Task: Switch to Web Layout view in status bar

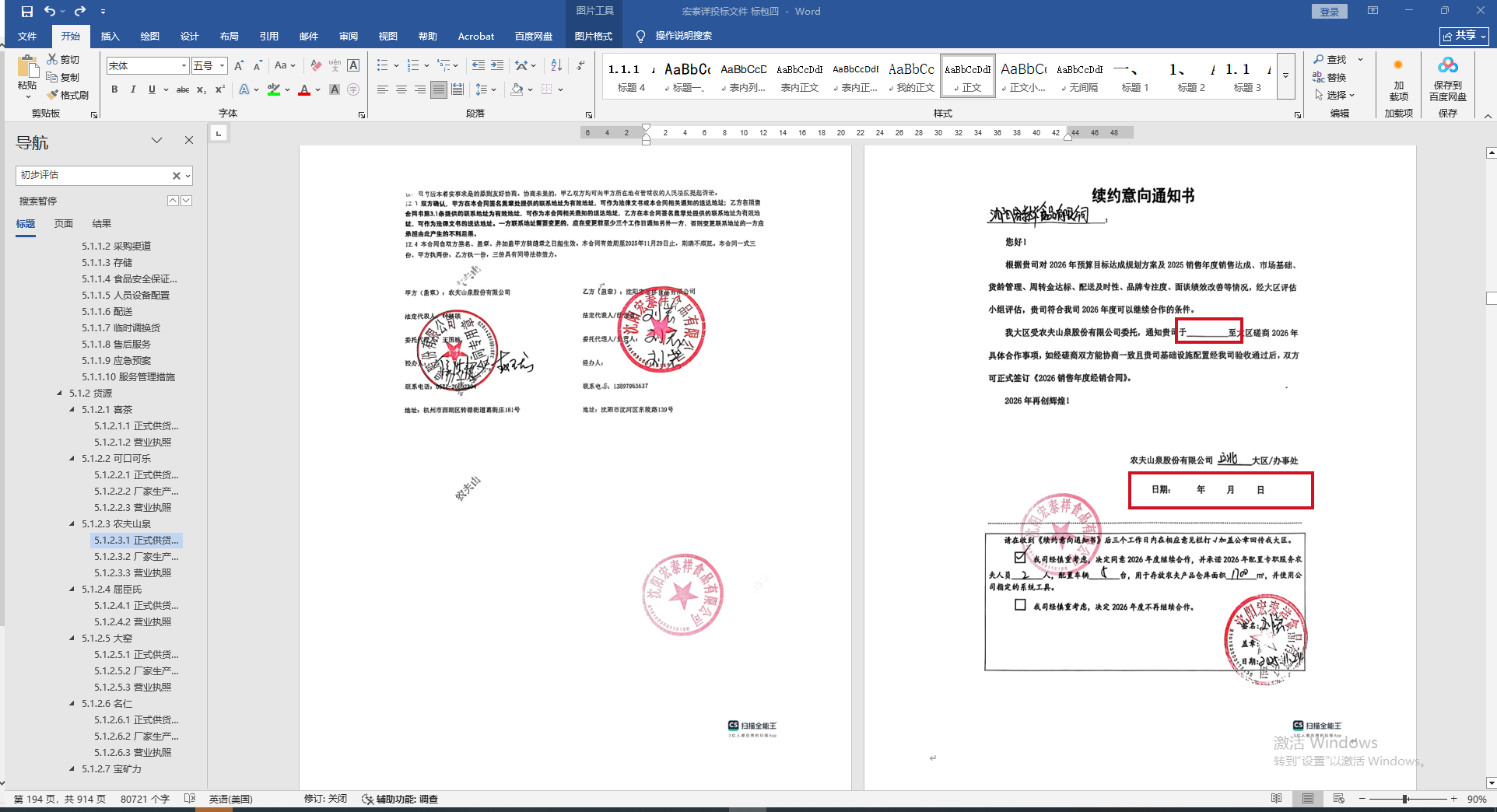Action: [x=1338, y=799]
